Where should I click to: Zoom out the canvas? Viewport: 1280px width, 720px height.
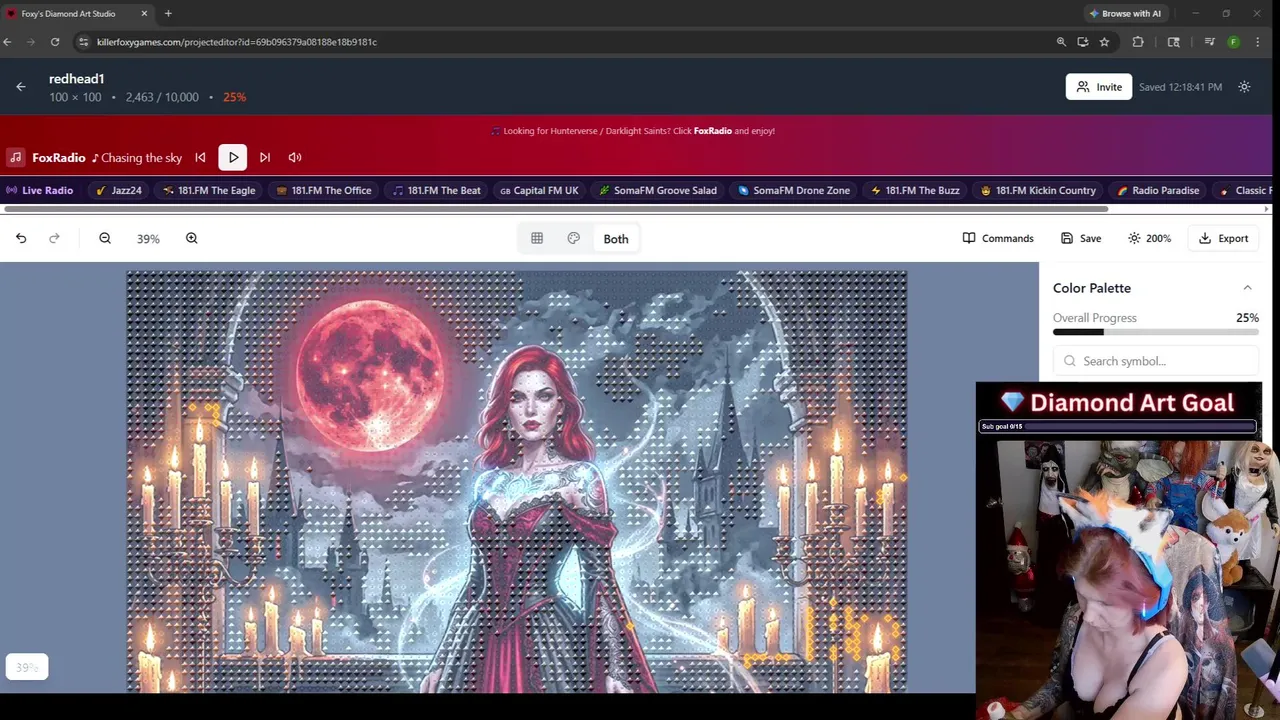pos(105,238)
